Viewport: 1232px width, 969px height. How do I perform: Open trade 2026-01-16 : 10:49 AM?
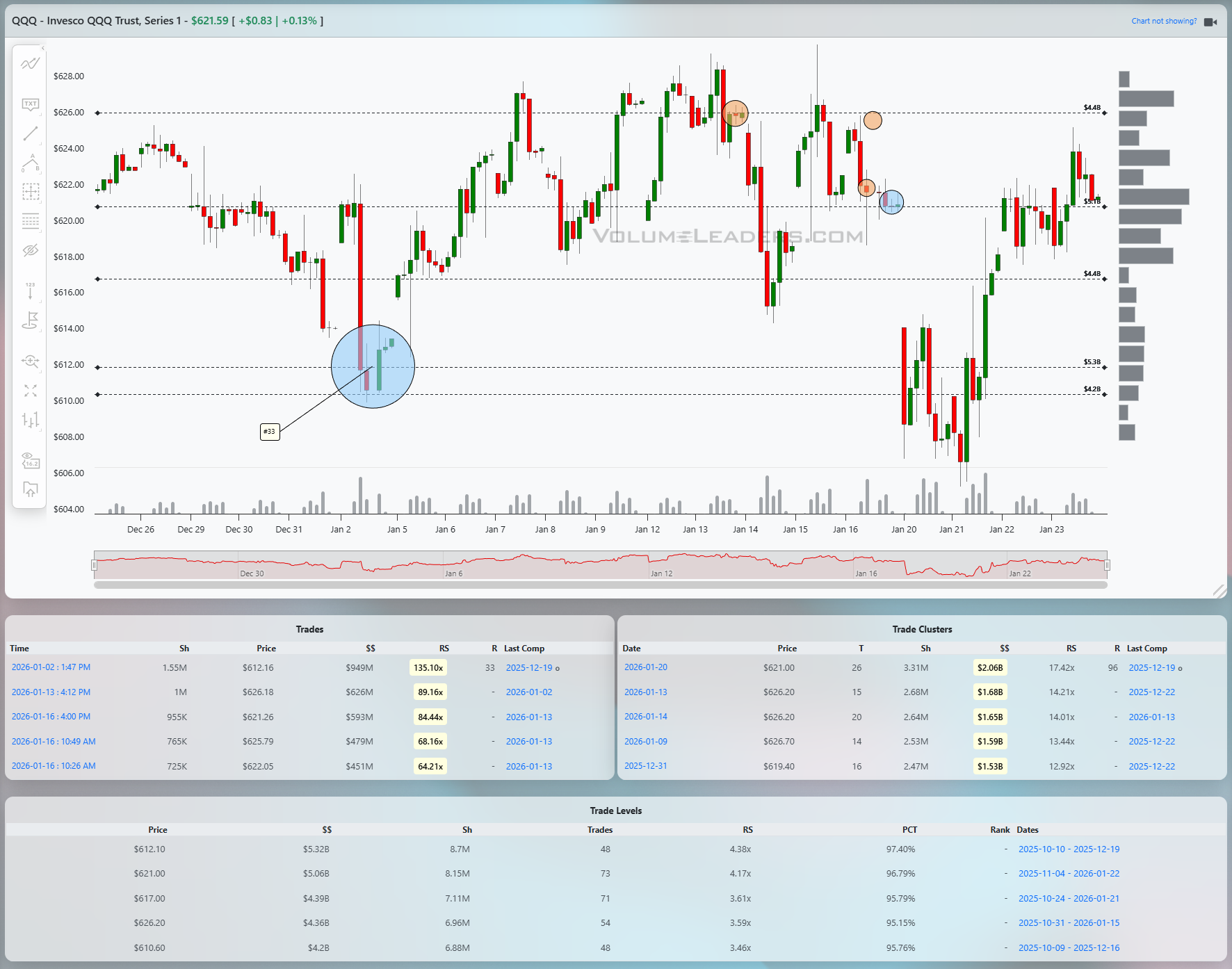tap(54, 742)
